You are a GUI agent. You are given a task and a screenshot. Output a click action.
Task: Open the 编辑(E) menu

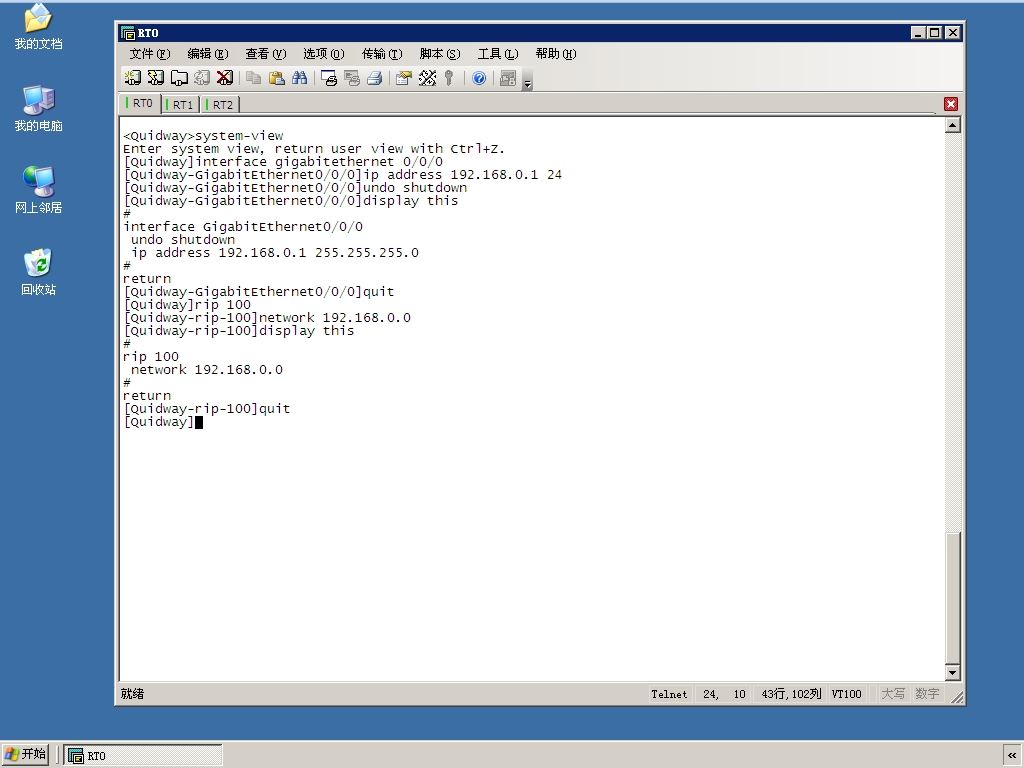(208, 54)
